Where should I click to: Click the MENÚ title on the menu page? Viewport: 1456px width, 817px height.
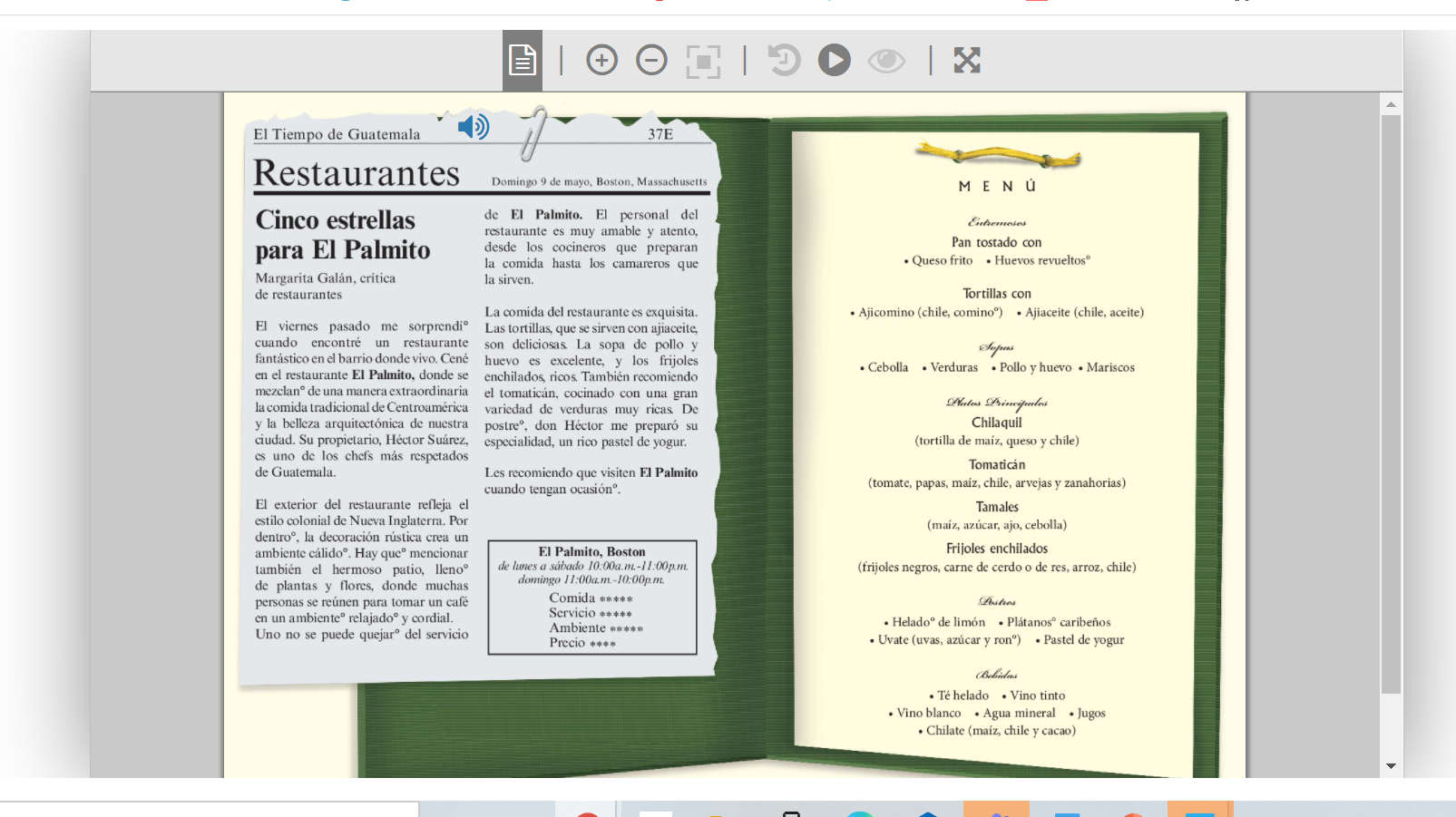click(997, 186)
